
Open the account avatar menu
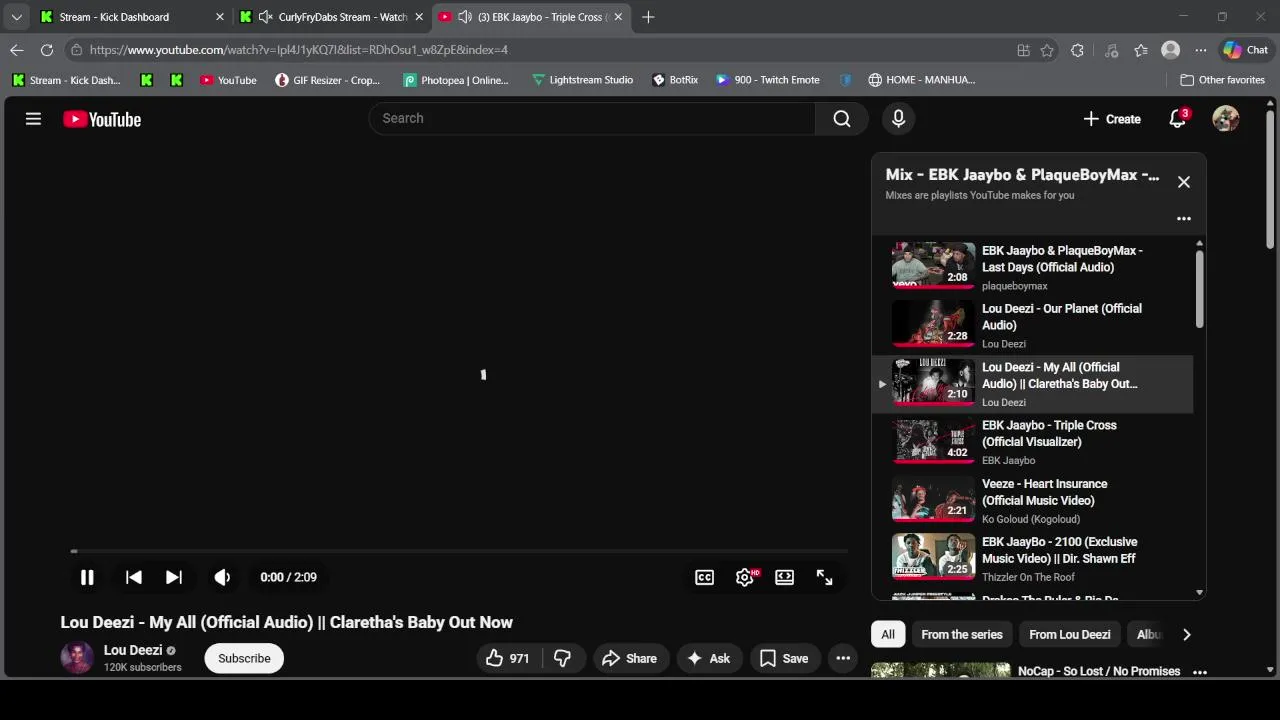pyautogui.click(x=1226, y=119)
